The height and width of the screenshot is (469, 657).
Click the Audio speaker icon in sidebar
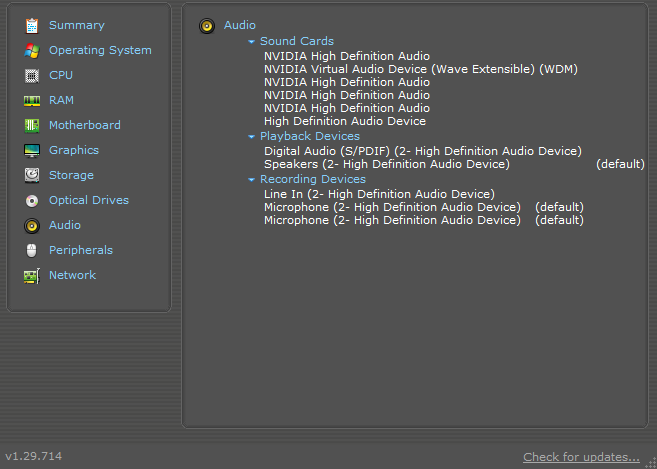32,225
